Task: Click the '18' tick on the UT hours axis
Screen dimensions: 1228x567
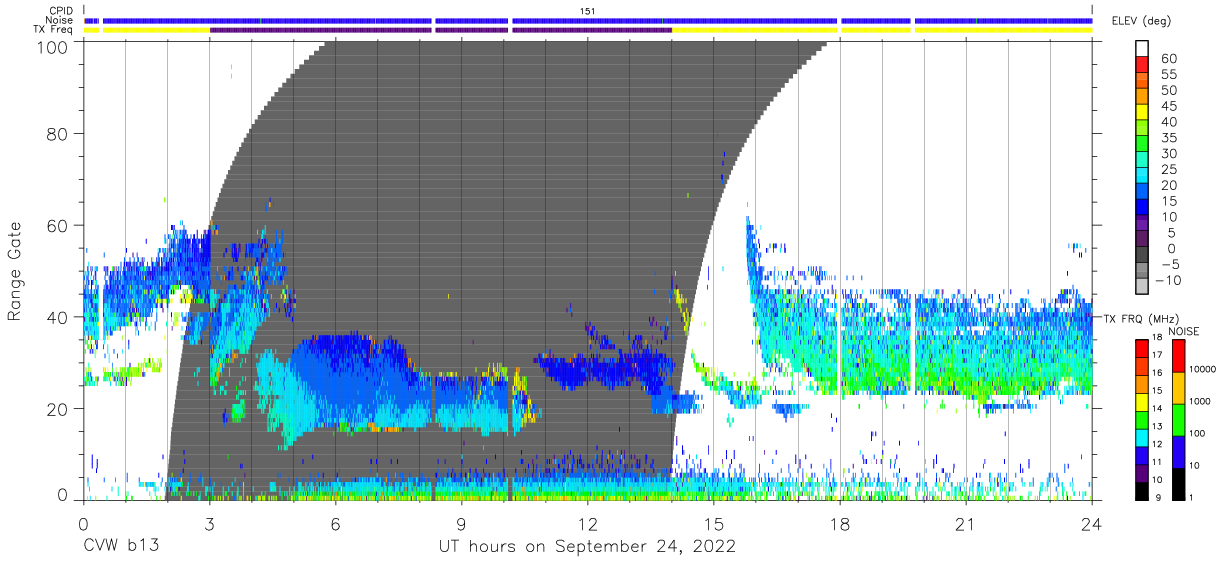Action: click(840, 524)
